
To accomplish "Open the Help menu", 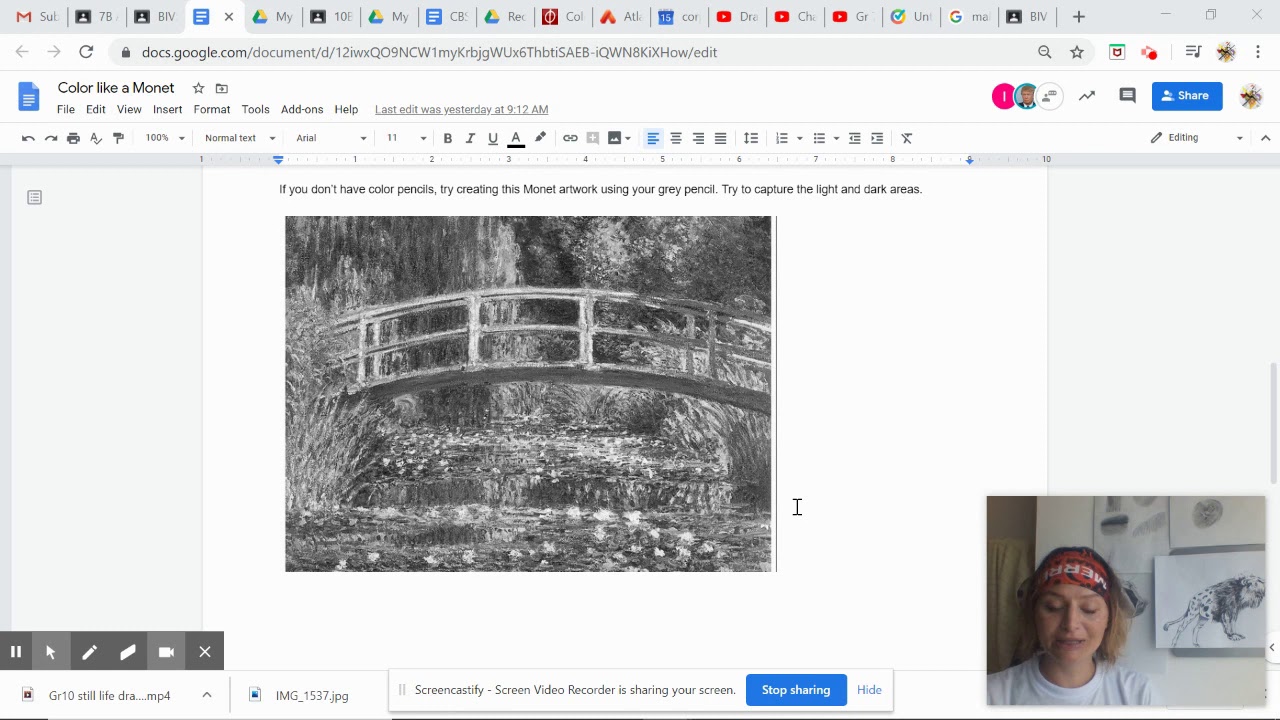I will [346, 109].
